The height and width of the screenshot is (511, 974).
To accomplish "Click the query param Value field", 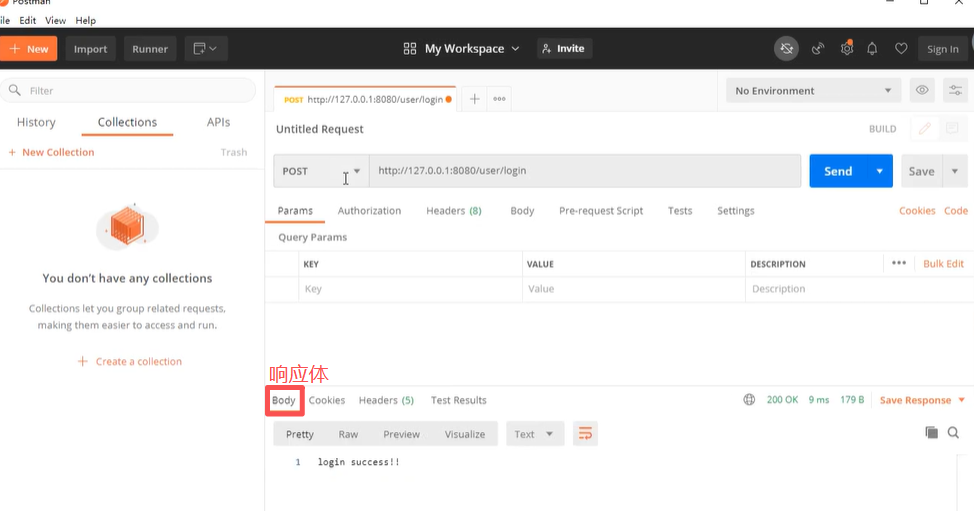I will 634,289.
